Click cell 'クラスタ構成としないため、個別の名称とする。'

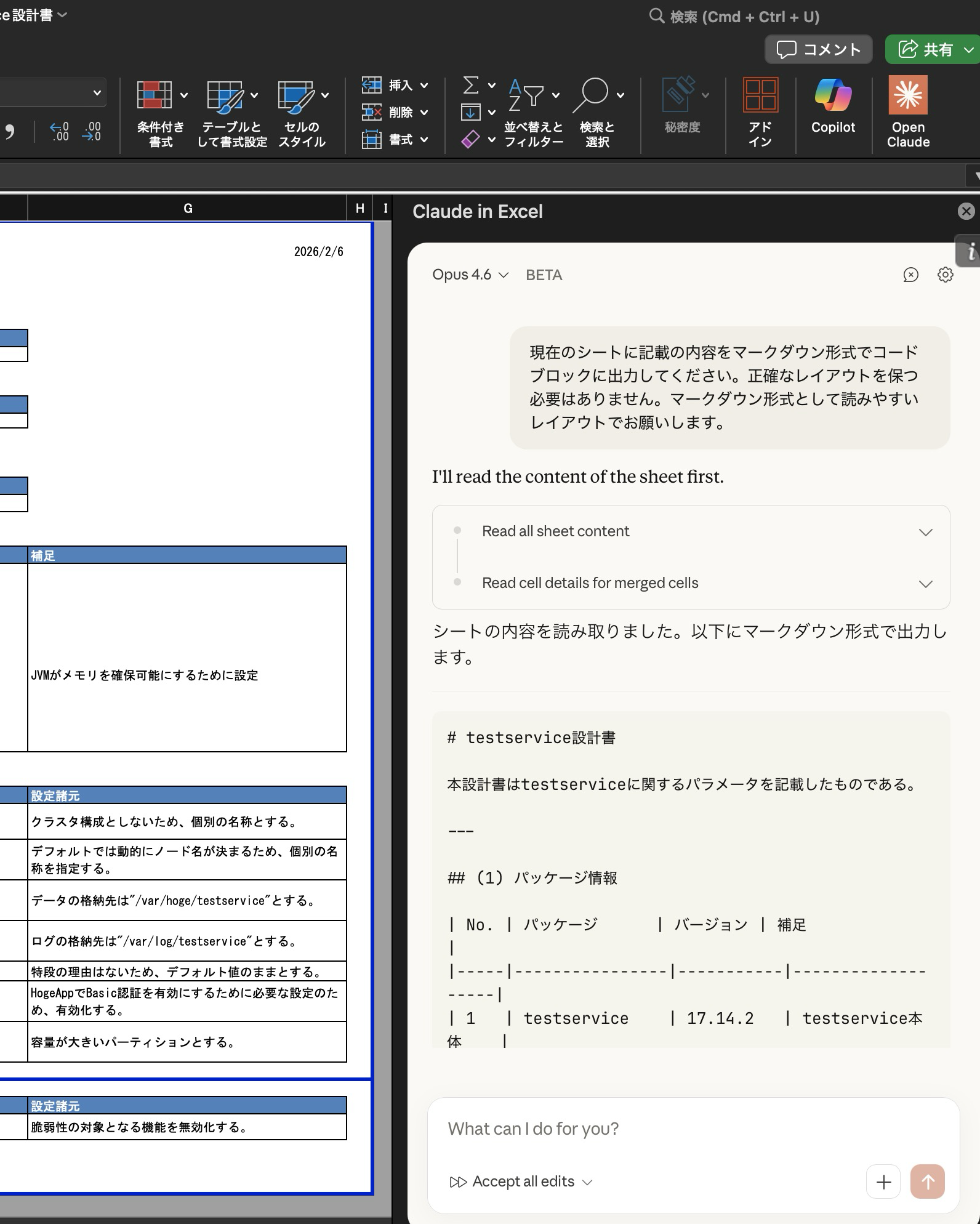(187, 821)
